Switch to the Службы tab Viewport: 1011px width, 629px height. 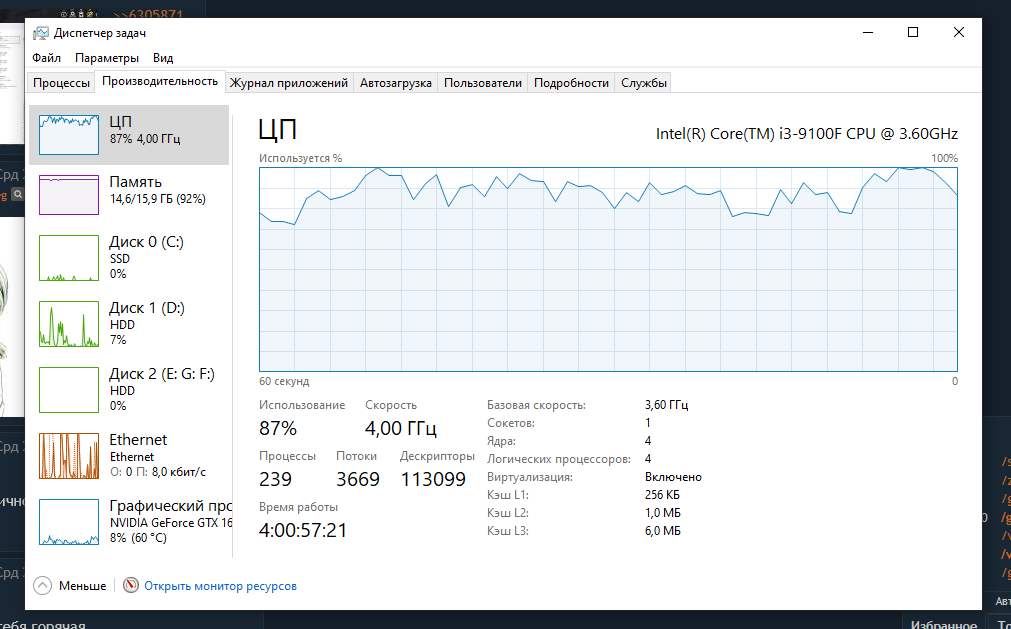click(643, 83)
